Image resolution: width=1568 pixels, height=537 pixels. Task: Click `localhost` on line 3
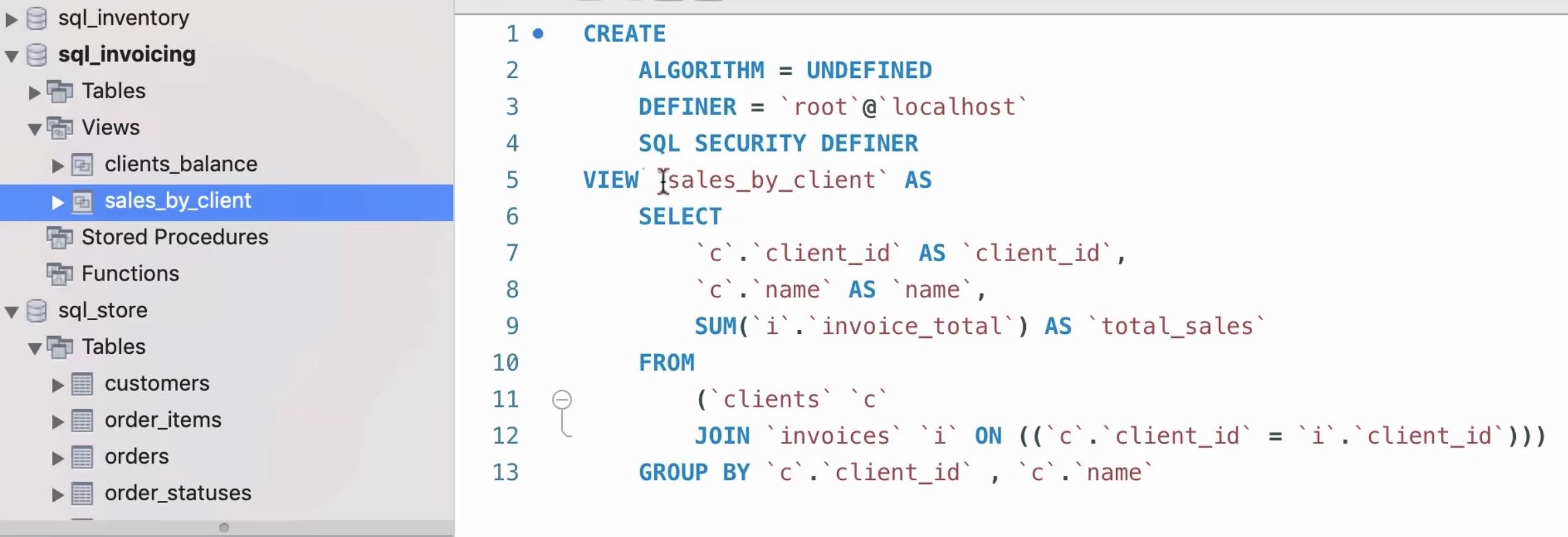pos(953,107)
